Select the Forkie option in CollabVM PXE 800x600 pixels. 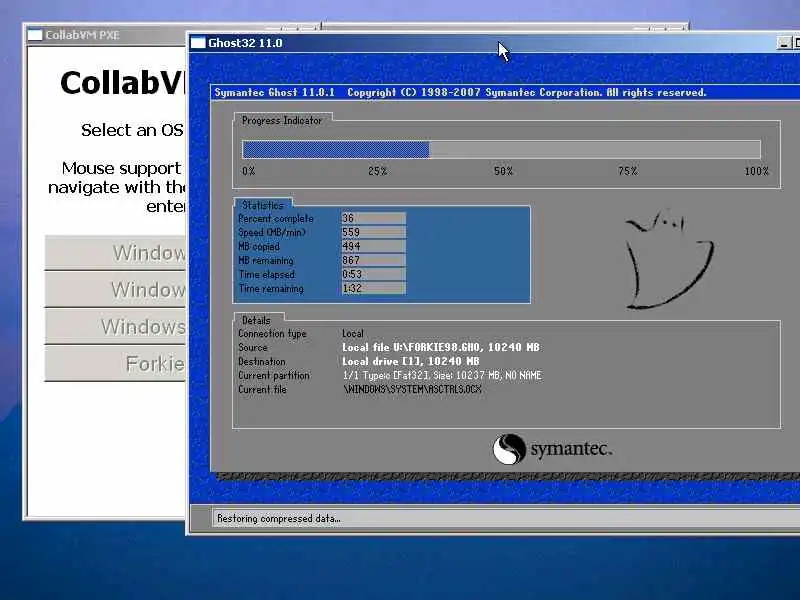coord(116,363)
